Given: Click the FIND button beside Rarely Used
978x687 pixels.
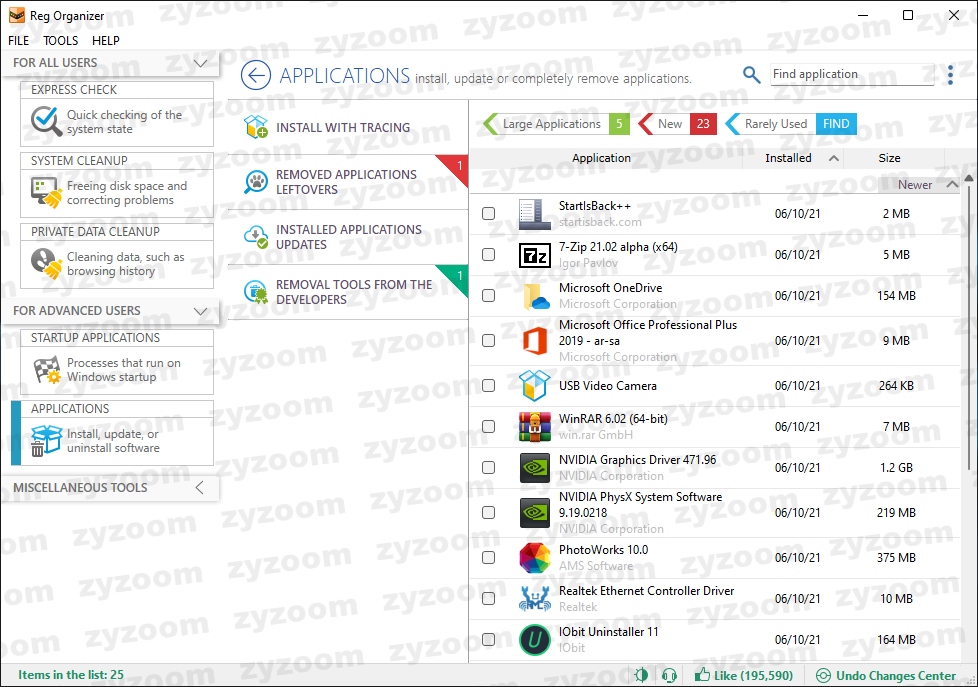Looking at the screenshot, I should (836, 124).
